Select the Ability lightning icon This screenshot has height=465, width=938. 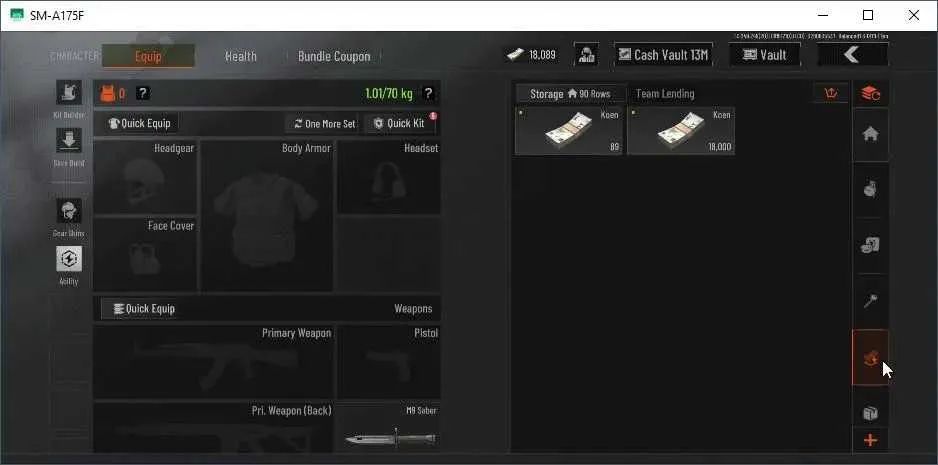(x=69, y=259)
